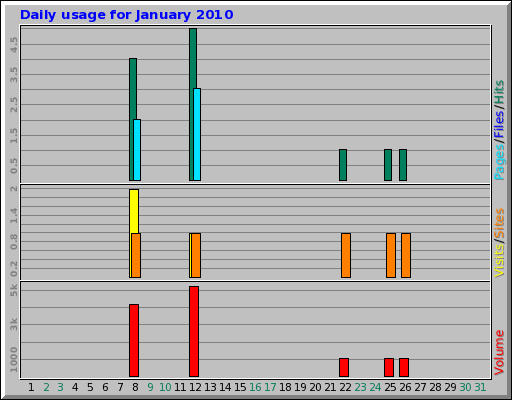The width and height of the screenshot is (512, 400).
Task: Click green day label '17' on the x-axis
Action: click(270, 387)
